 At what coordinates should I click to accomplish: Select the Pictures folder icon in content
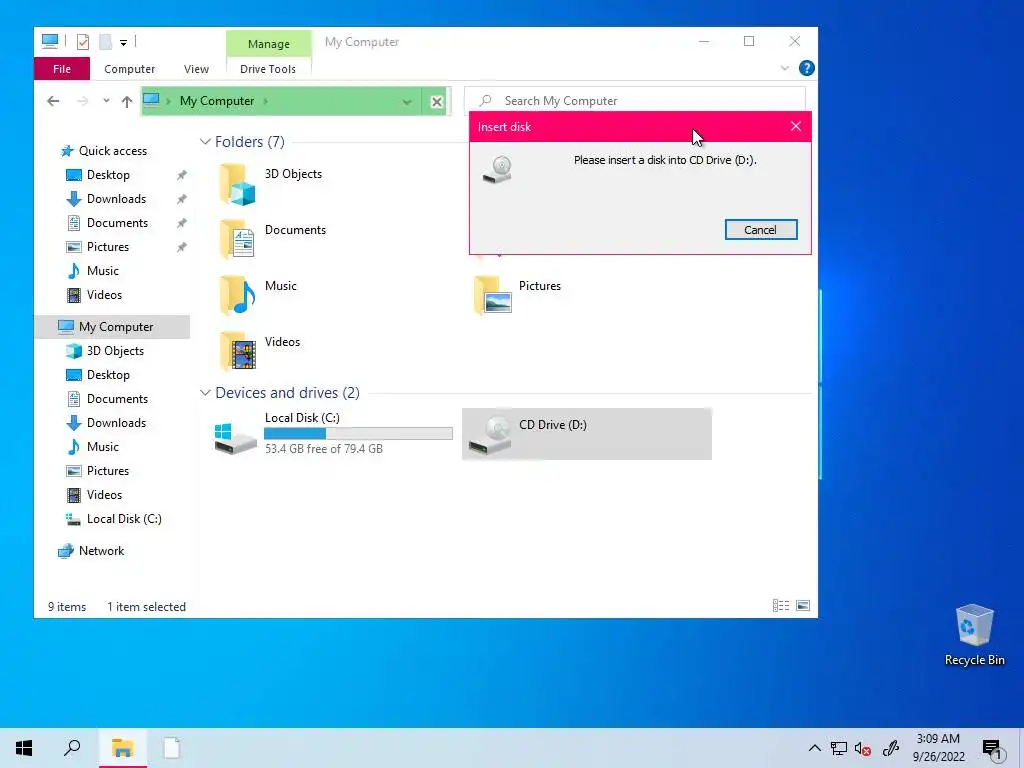(x=492, y=295)
